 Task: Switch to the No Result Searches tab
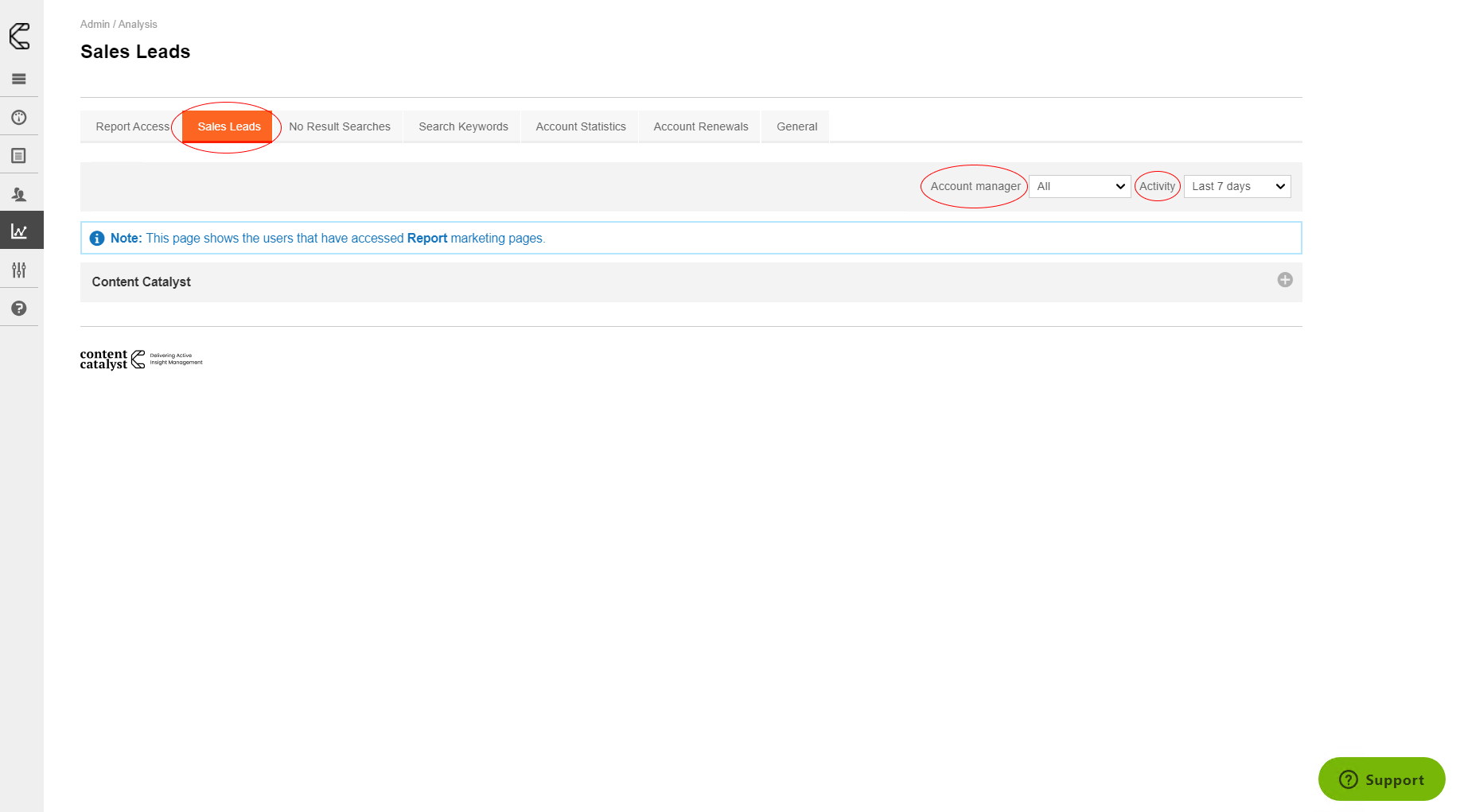coord(340,126)
